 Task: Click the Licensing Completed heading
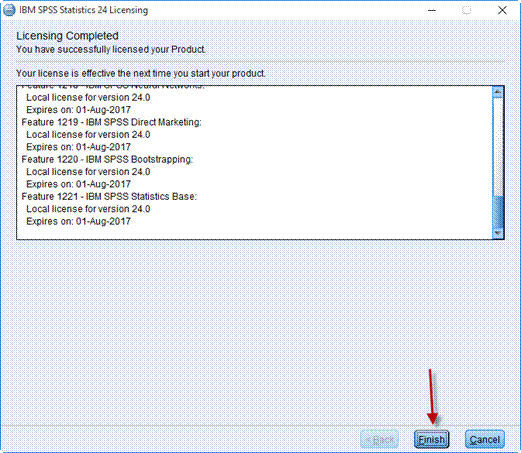click(x=67, y=36)
